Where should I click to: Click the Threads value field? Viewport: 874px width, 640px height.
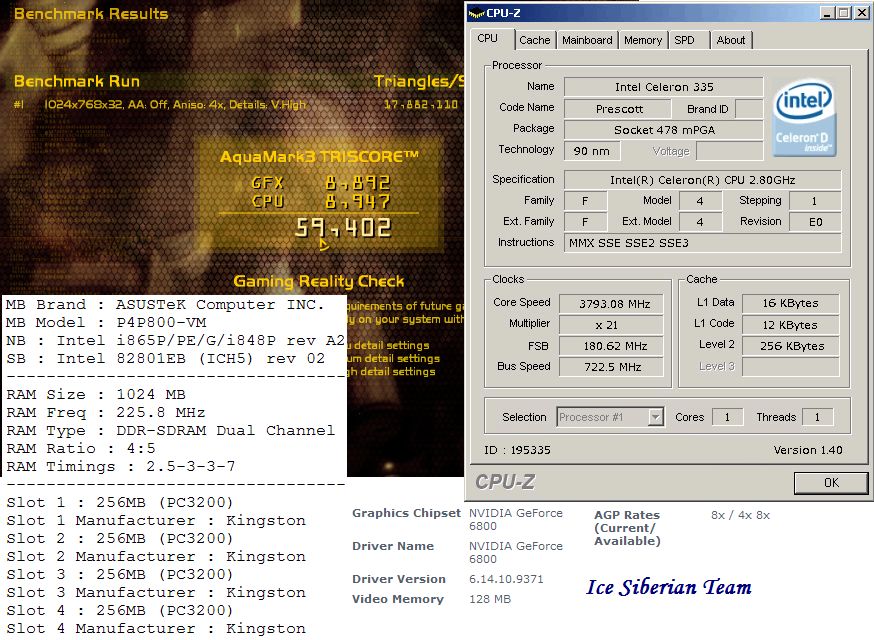[x=817, y=417]
